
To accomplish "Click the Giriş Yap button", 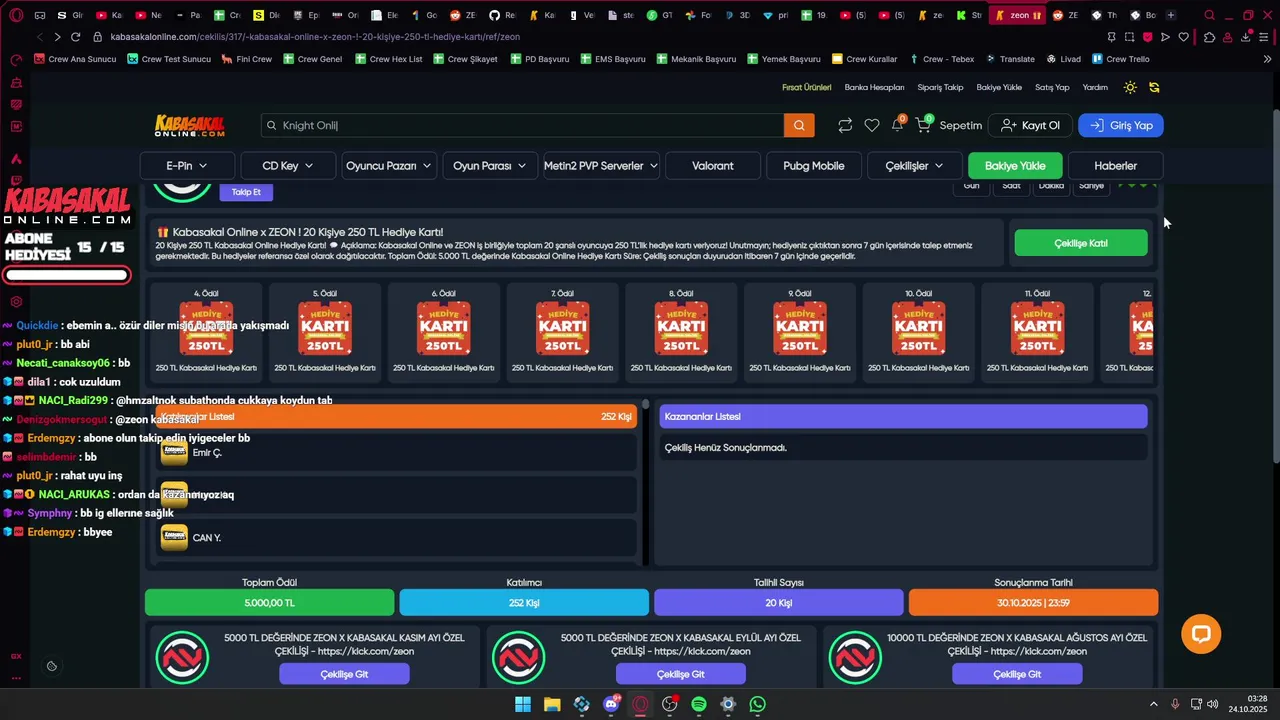I will coord(1121,125).
